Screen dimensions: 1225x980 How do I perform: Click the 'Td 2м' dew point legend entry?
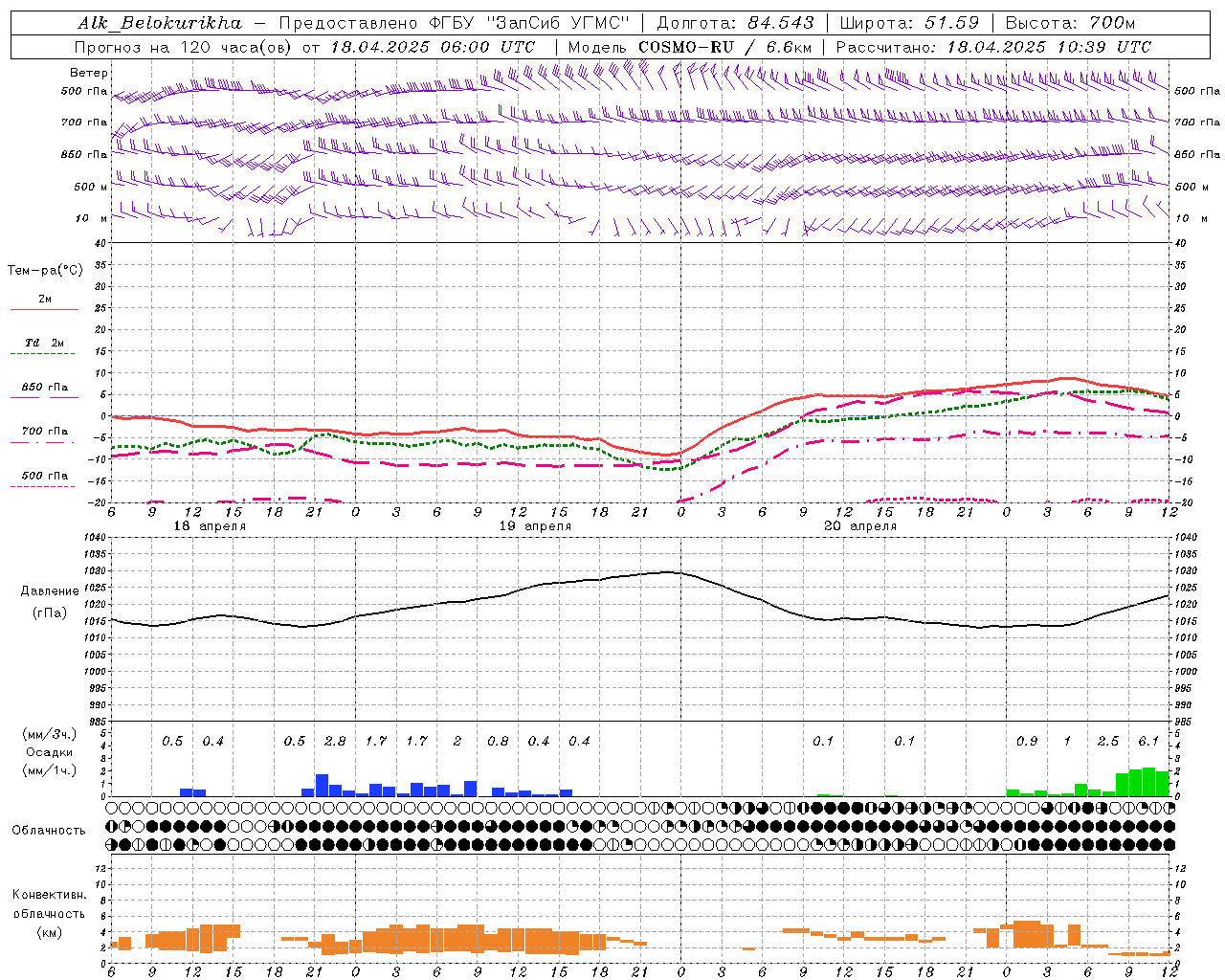[x=45, y=343]
